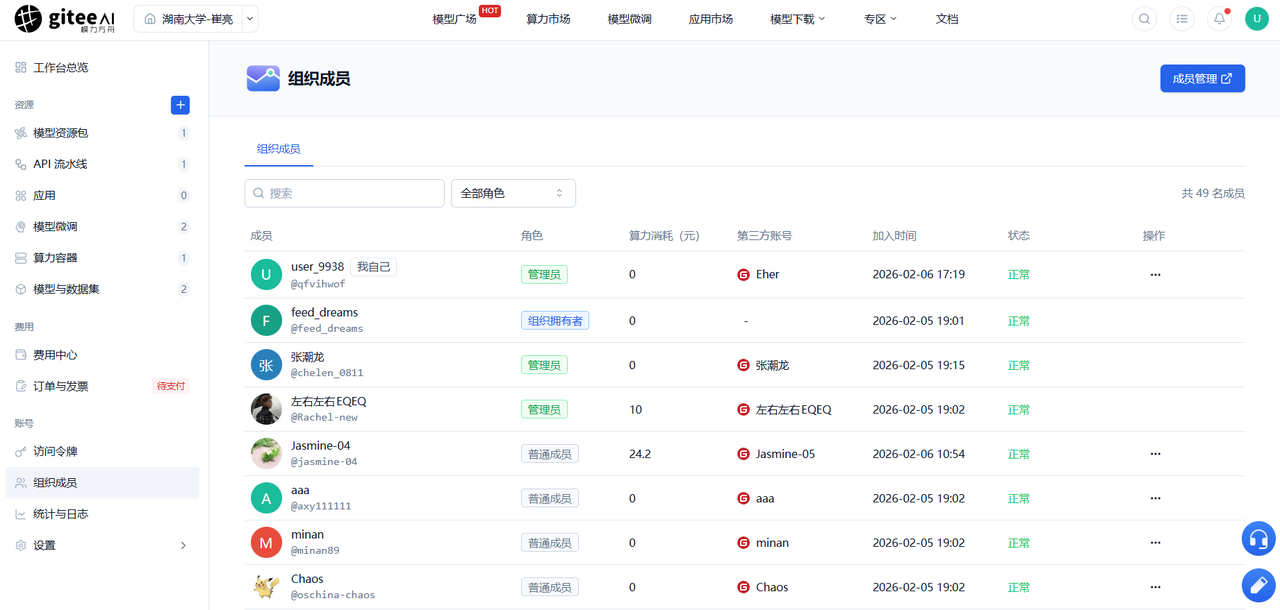Click the 张潮龙 avatar
1280x610 pixels.
pos(266,365)
